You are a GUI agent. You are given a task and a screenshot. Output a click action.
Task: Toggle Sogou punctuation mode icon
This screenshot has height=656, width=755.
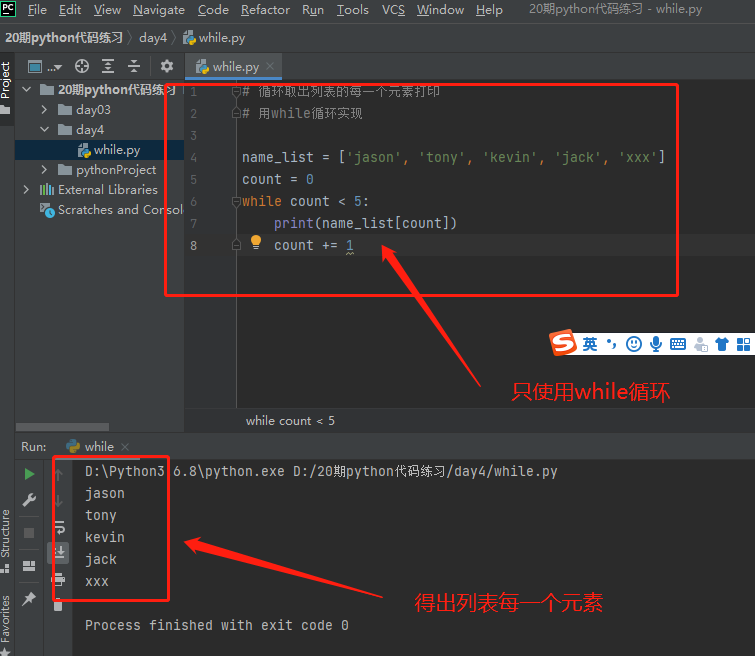(x=612, y=343)
